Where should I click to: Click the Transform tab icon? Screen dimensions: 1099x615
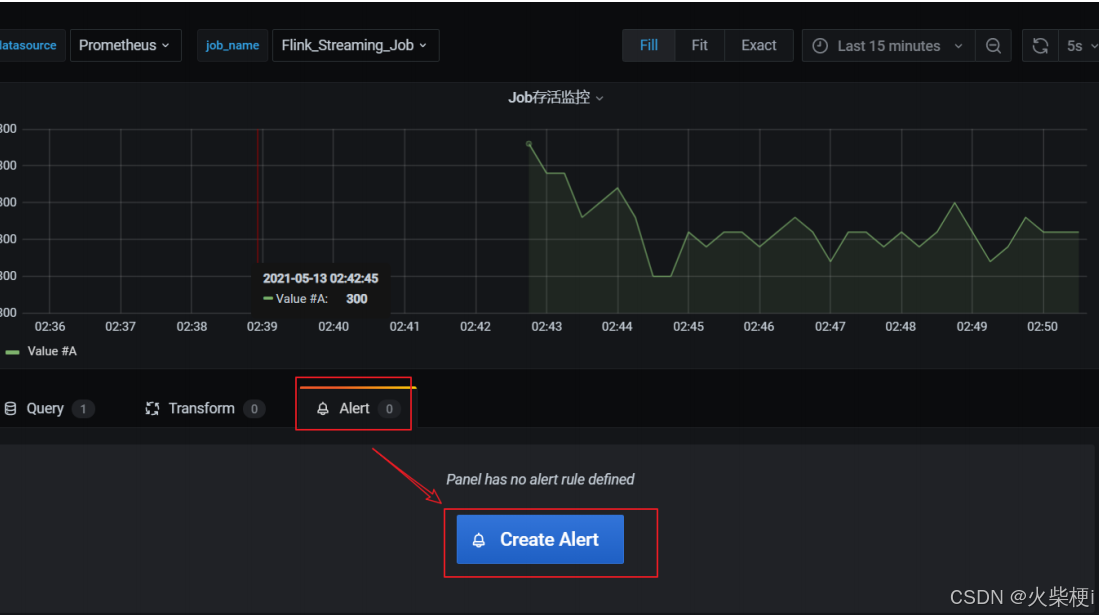point(152,408)
